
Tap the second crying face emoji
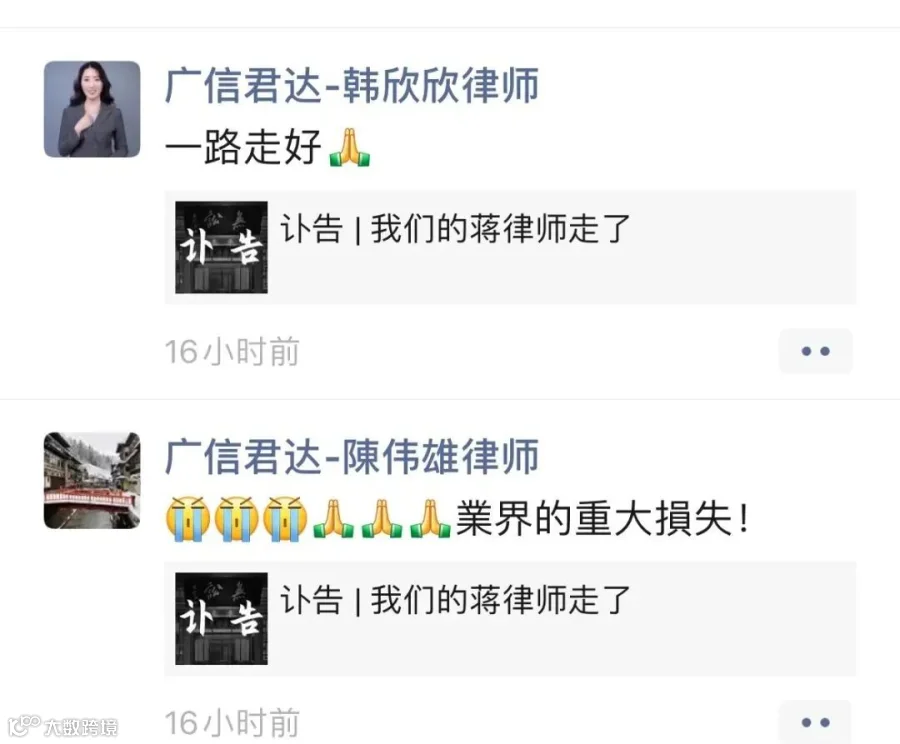coord(236,519)
